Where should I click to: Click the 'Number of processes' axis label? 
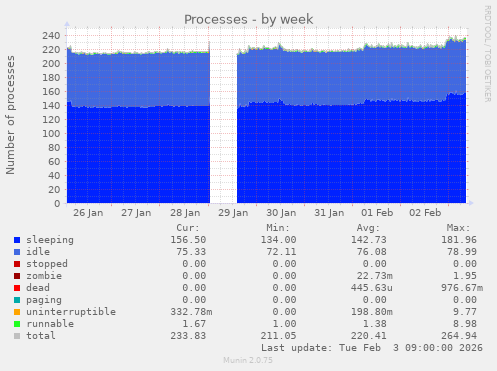pos(10,115)
